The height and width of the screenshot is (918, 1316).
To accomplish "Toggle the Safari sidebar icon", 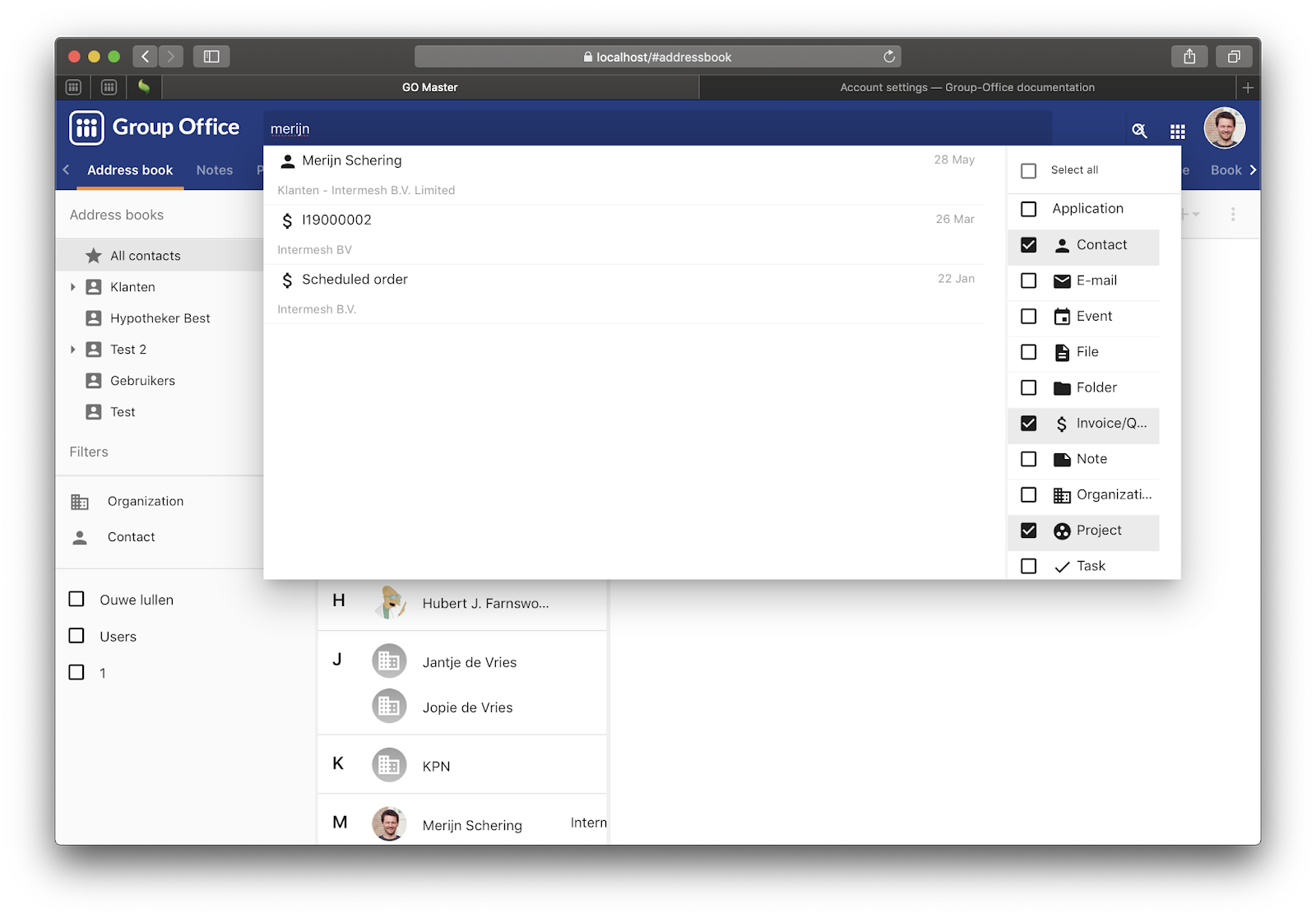I will click(211, 57).
